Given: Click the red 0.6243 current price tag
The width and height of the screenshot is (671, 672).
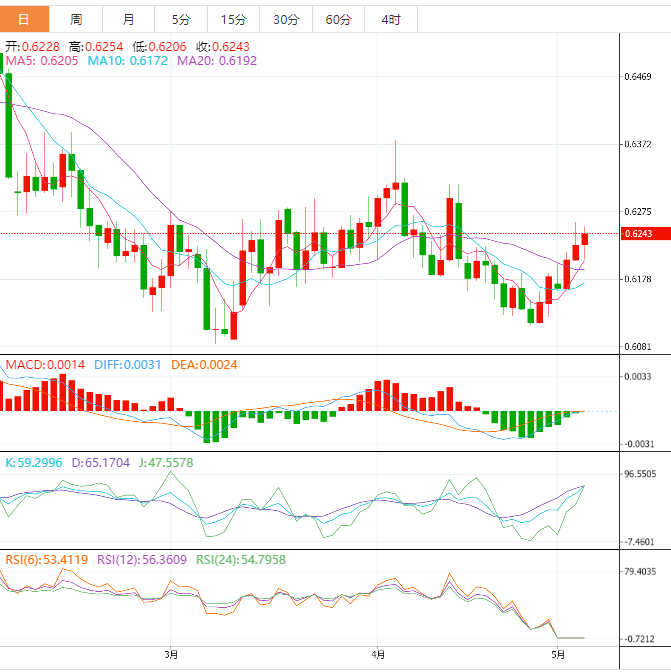Looking at the screenshot, I should point(637,234).
